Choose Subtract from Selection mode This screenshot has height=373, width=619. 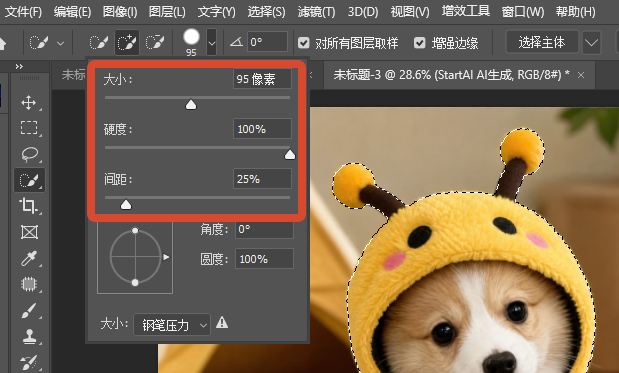(155, 42)
